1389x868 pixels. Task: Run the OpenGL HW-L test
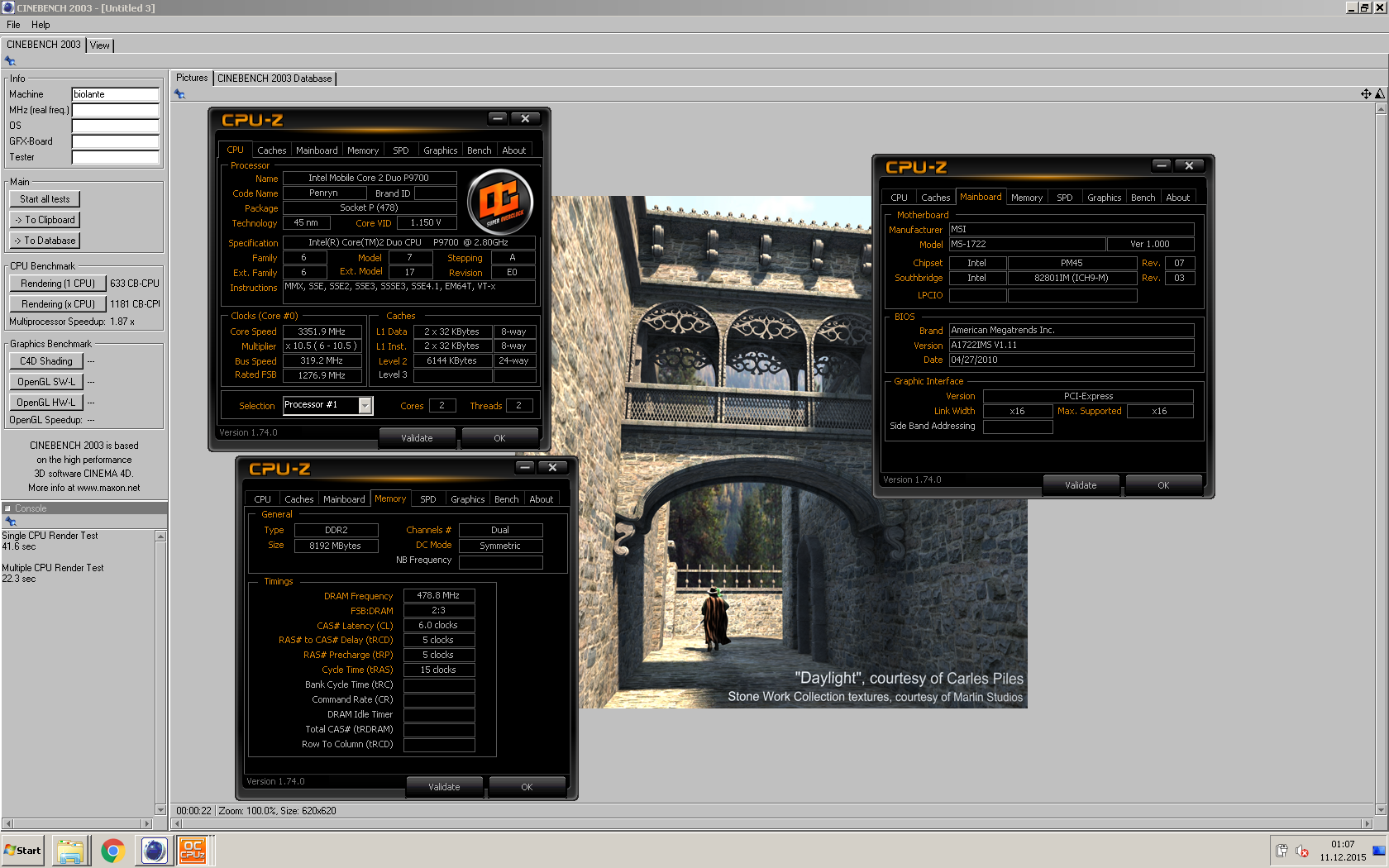pyautogui.click(x=46, y=403)
